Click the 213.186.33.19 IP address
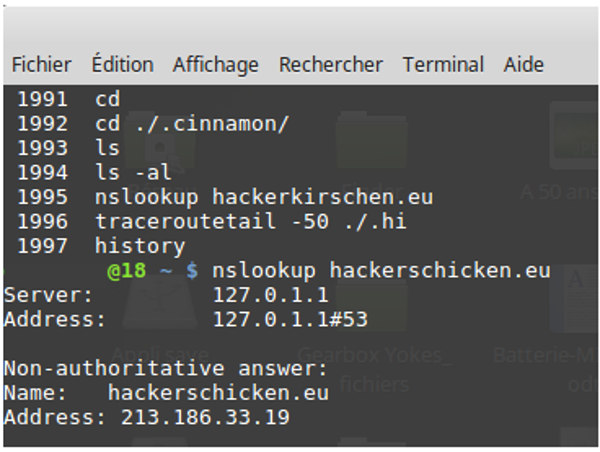Image resolution: width=600 pixels, height=452 pixels. (205, 418)
